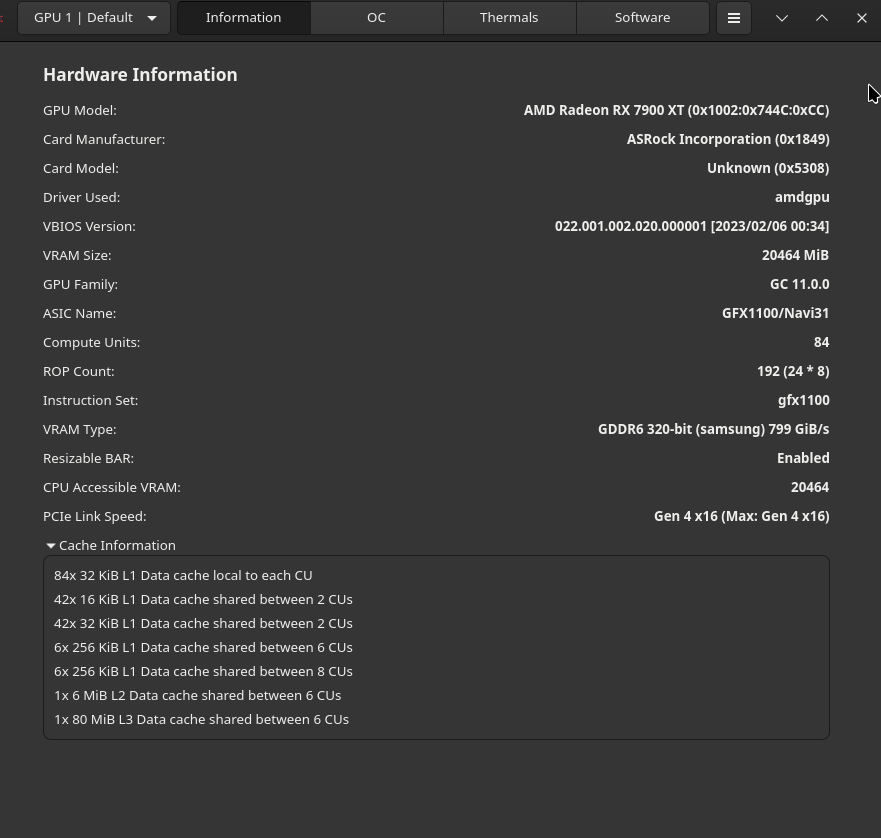The image size is (881, 838).
Task: Select GPU family value GC 11.0.0
Action: click(800, 284)
